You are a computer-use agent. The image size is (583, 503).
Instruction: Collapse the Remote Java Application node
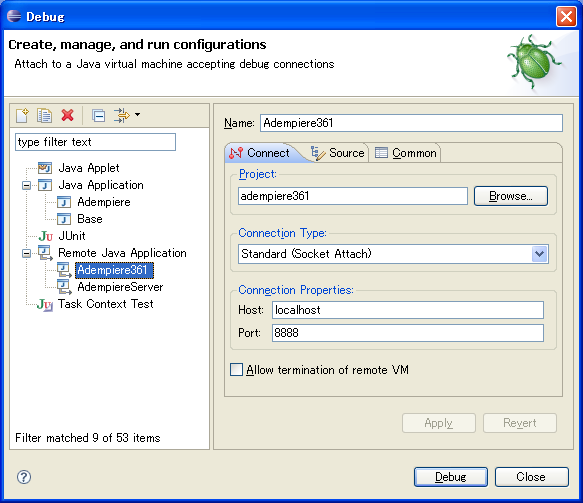click(26, 254)
